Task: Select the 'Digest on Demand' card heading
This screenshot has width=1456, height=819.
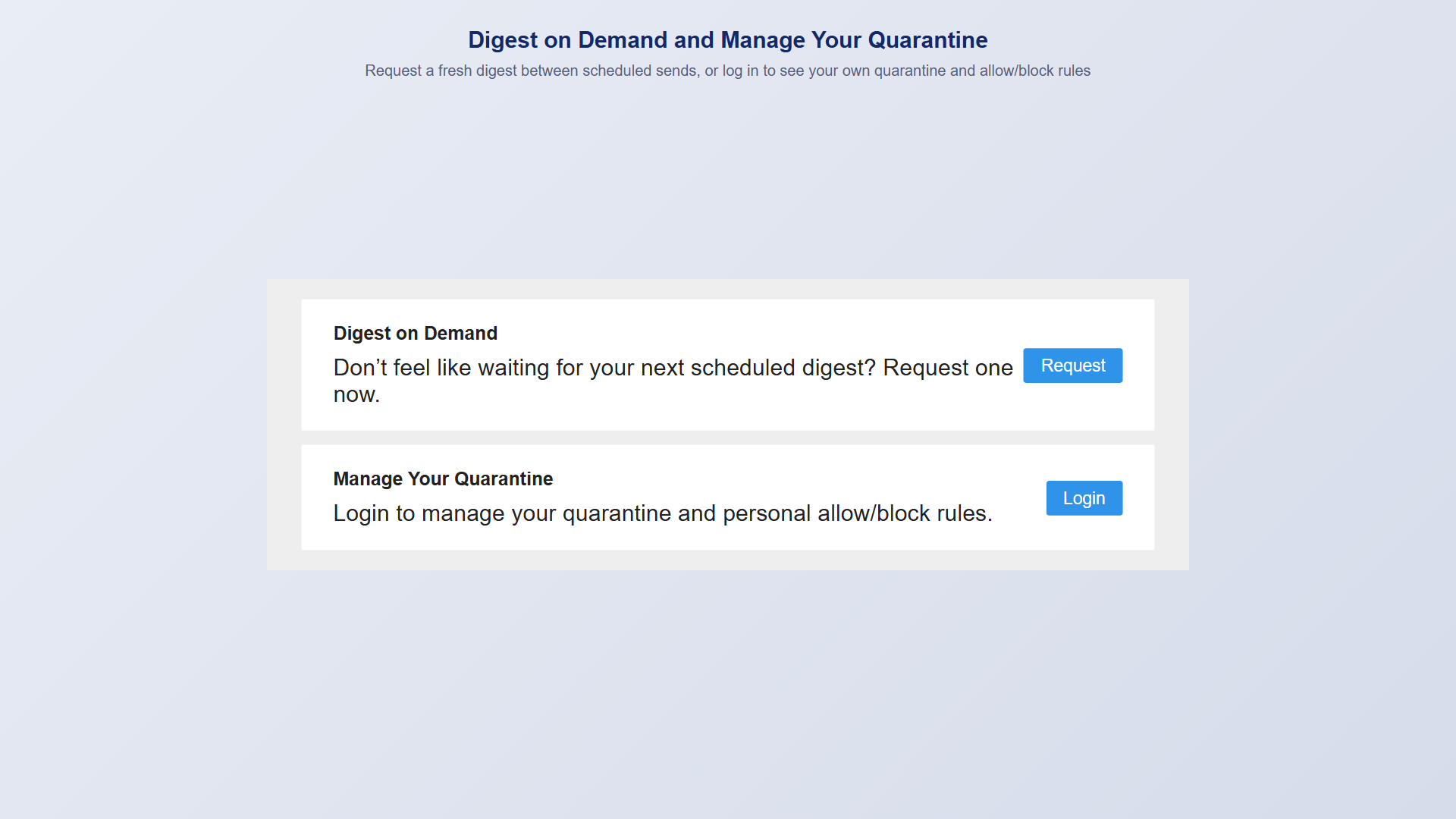Action: coord(416,333)
